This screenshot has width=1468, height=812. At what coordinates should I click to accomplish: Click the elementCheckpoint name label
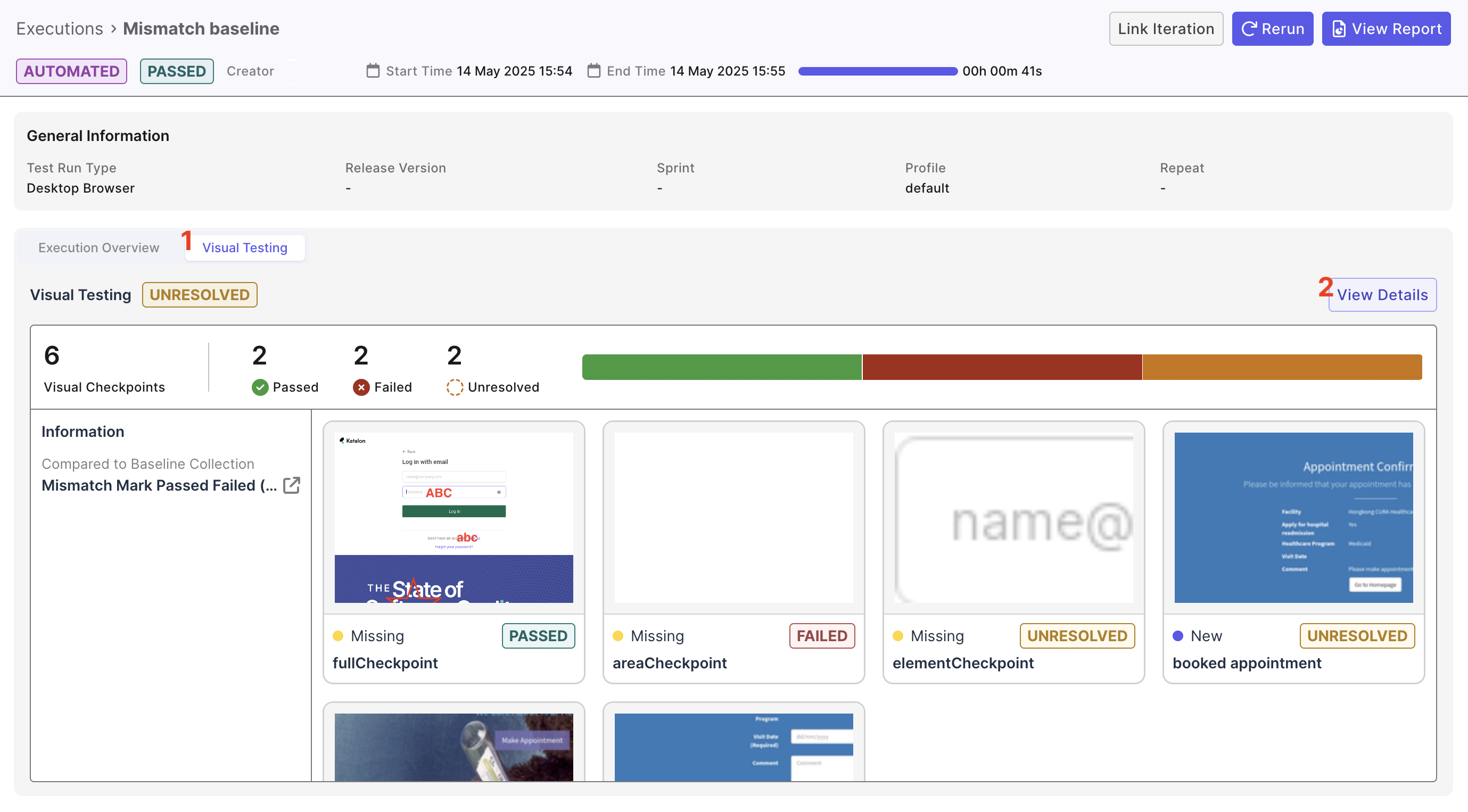[962, 662]
